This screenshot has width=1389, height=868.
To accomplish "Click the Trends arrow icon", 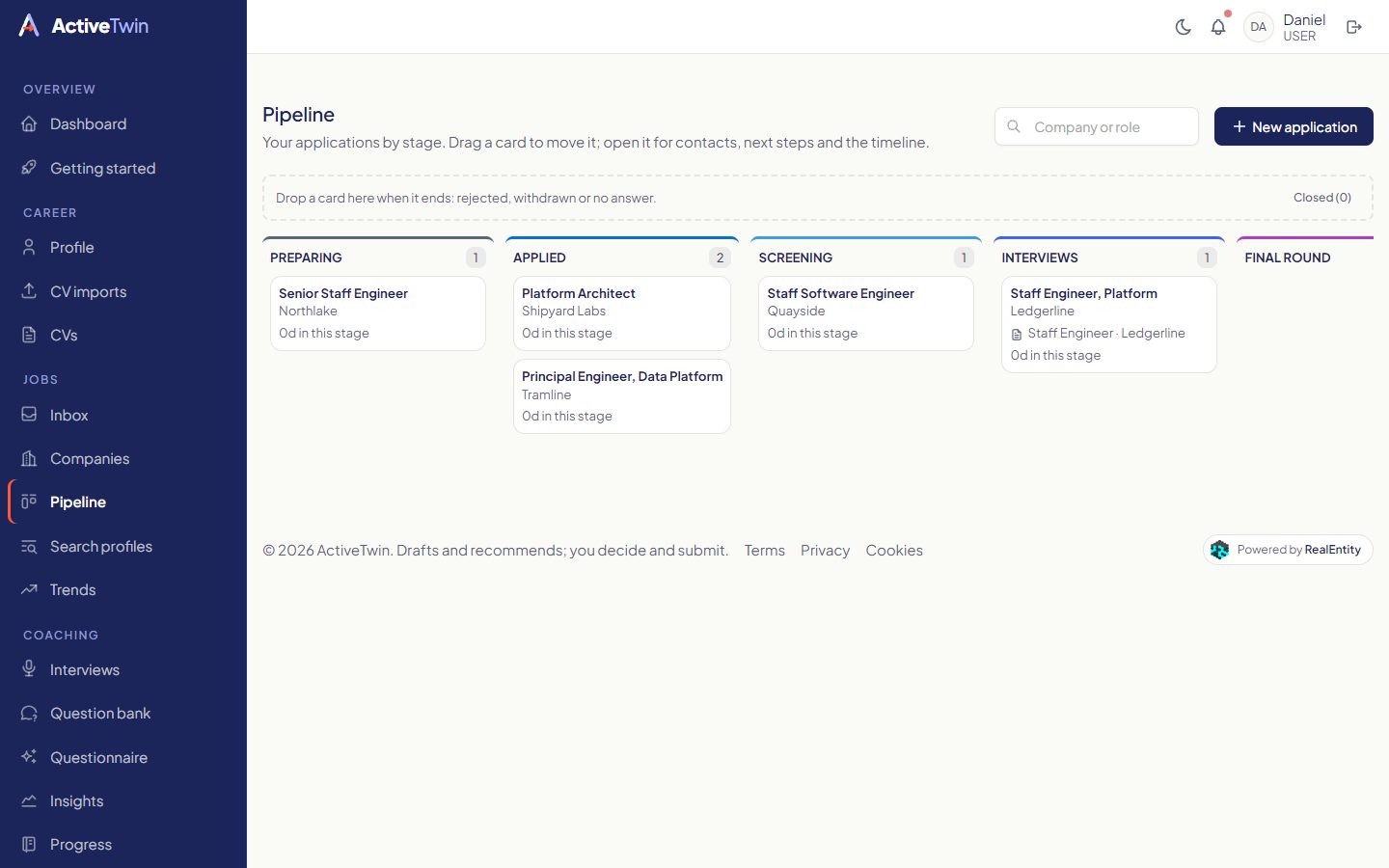I will coord(29,589).
